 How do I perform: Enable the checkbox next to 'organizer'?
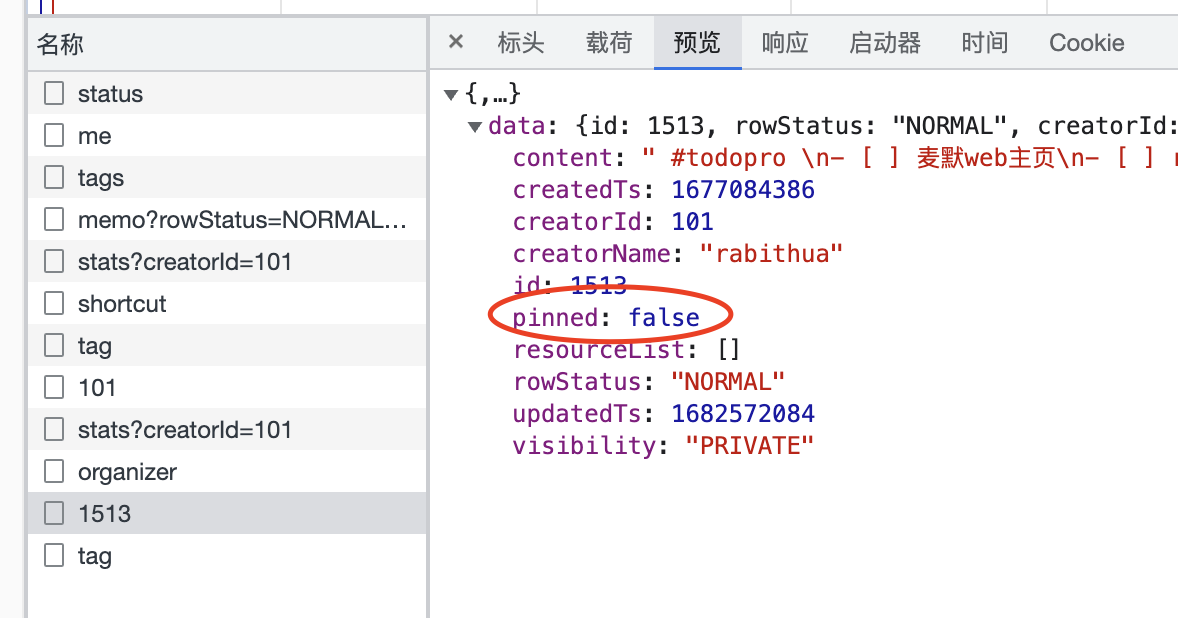coord(53,471)
